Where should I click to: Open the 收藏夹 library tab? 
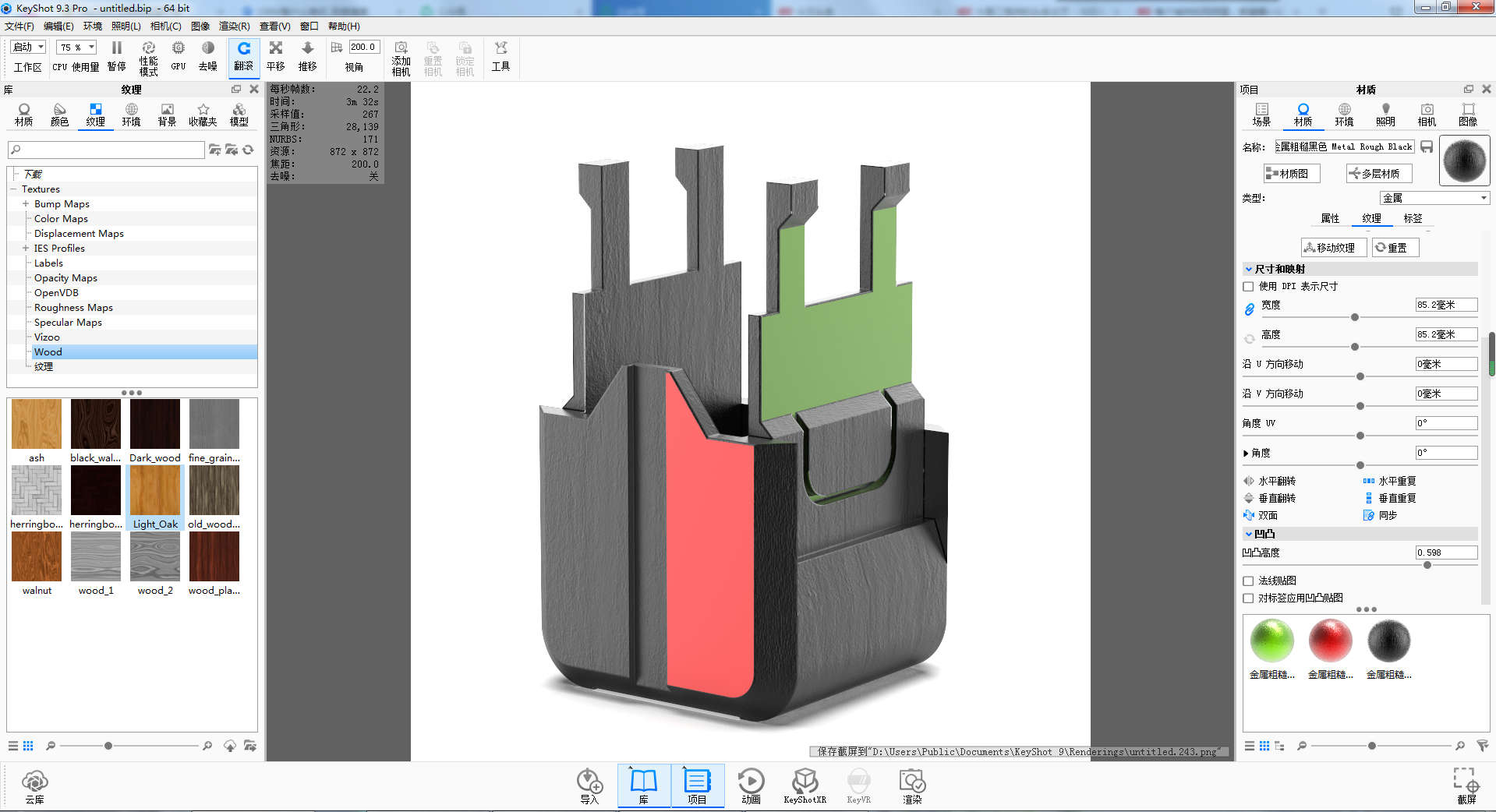(x=203, y=114)
